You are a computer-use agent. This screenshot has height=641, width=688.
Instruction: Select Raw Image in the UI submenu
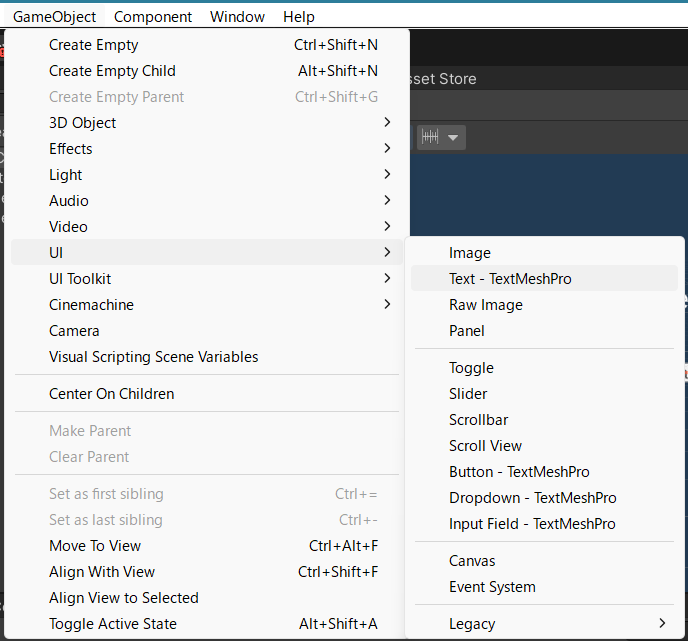tap(486, 305)
